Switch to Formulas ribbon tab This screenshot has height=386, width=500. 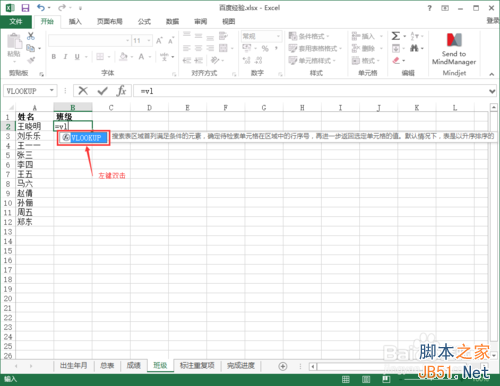click(x=144, y=22)
